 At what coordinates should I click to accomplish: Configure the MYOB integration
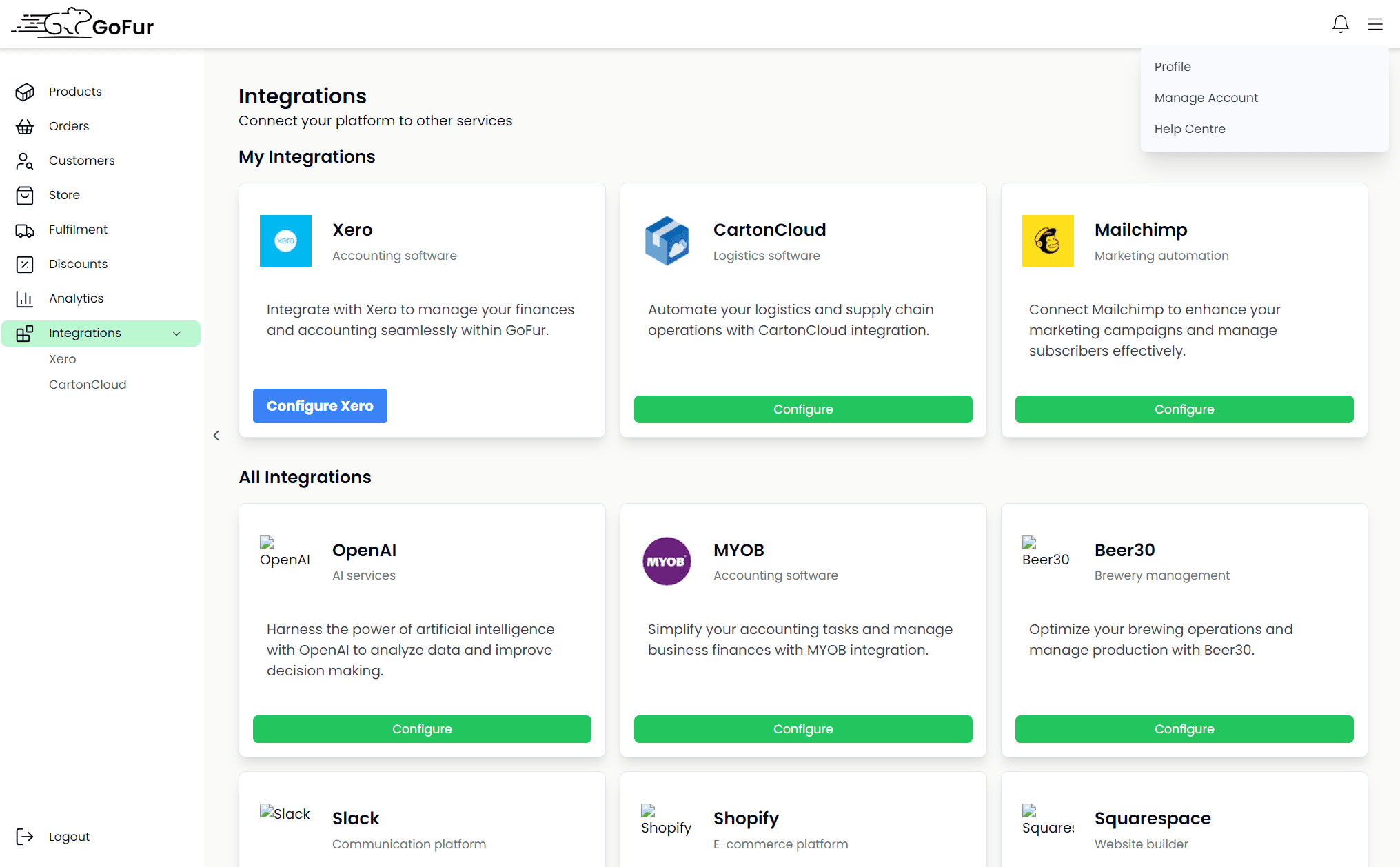(x=803, y=729)
